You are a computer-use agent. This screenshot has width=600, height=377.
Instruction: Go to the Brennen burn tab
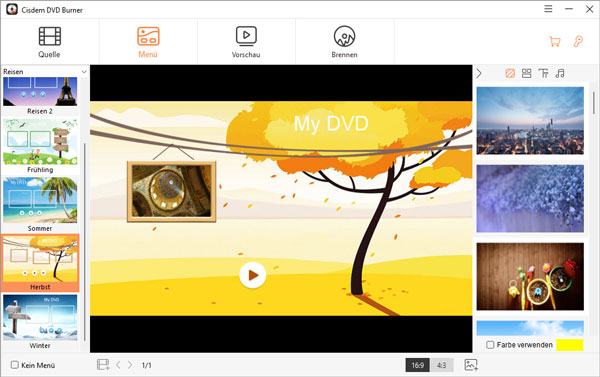[344, 42]
